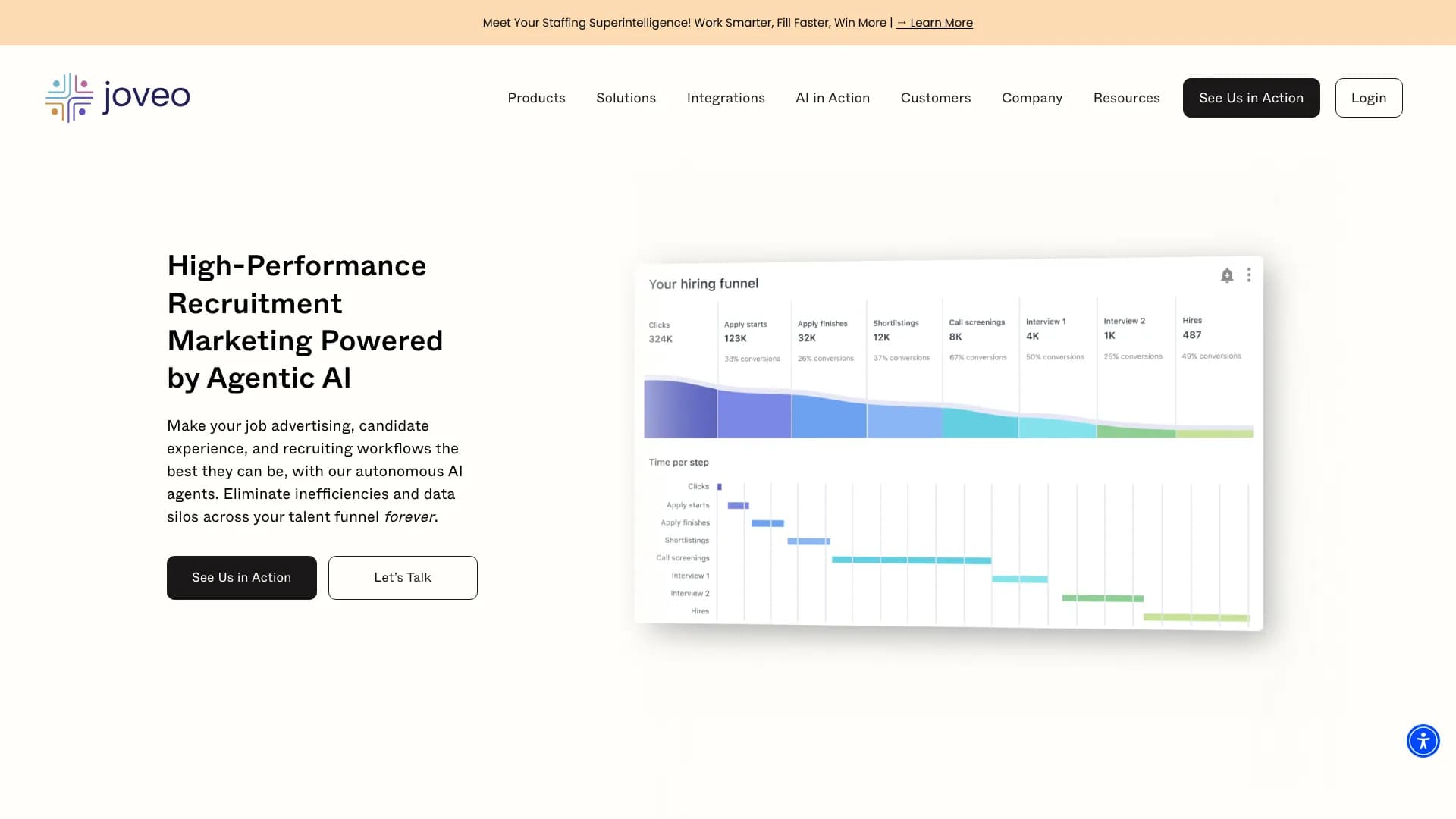1456x819 pixels.
Task: Click the Login button
Action: 1368,98
